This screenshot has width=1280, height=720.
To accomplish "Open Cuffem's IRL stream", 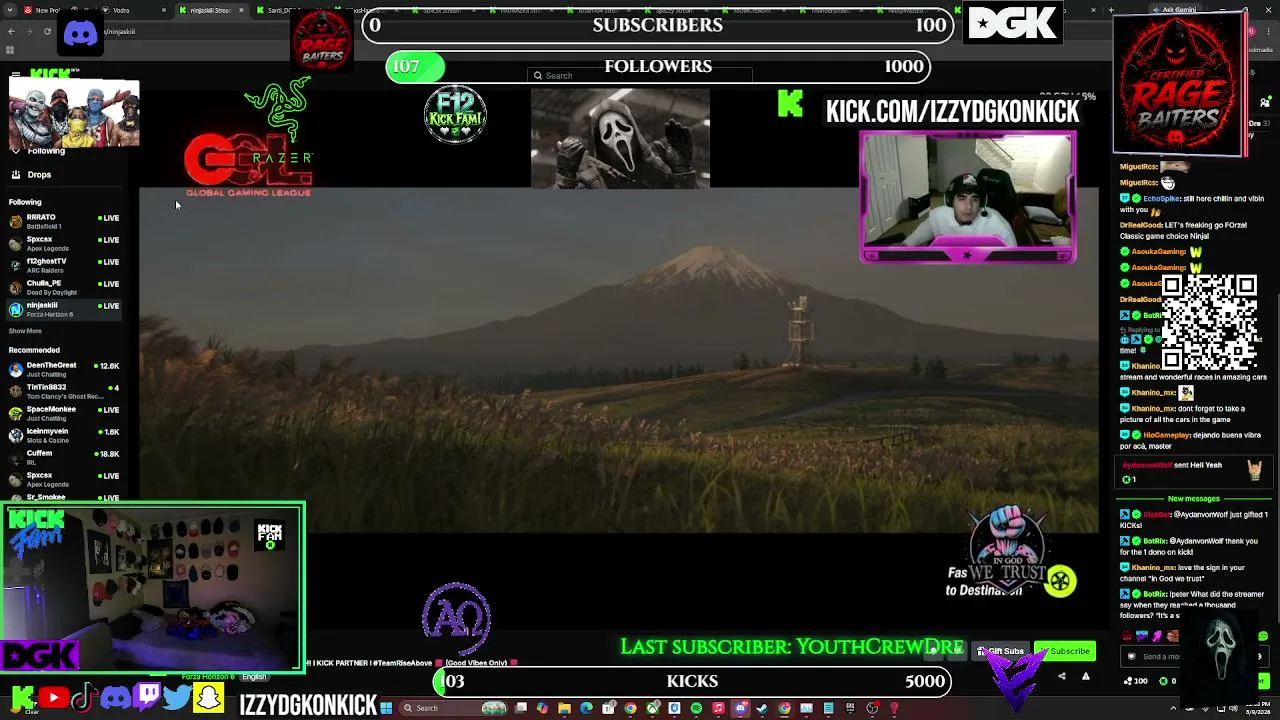I will (64, 457).
